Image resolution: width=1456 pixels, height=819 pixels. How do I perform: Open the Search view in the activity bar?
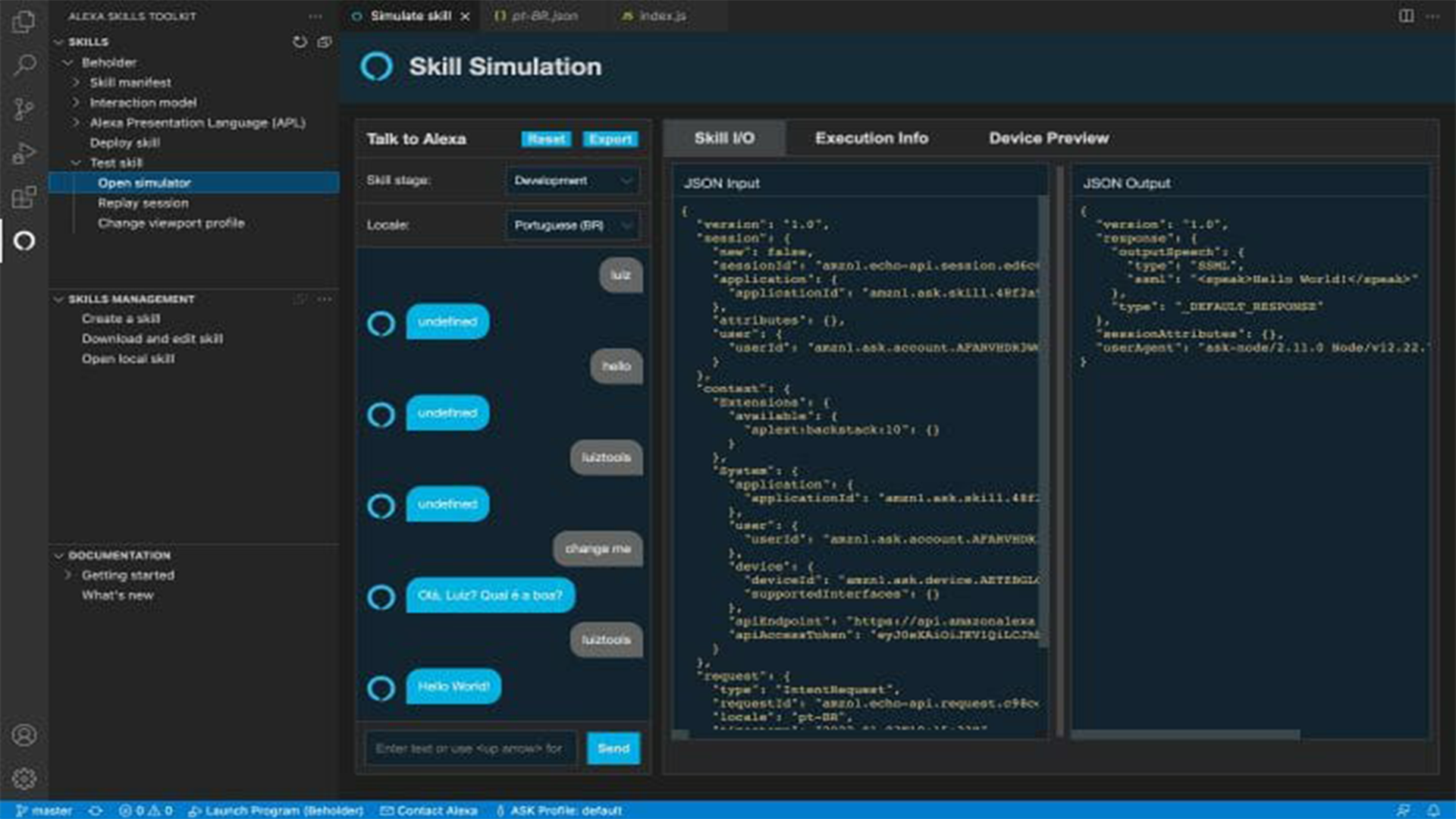coord(24,64)
